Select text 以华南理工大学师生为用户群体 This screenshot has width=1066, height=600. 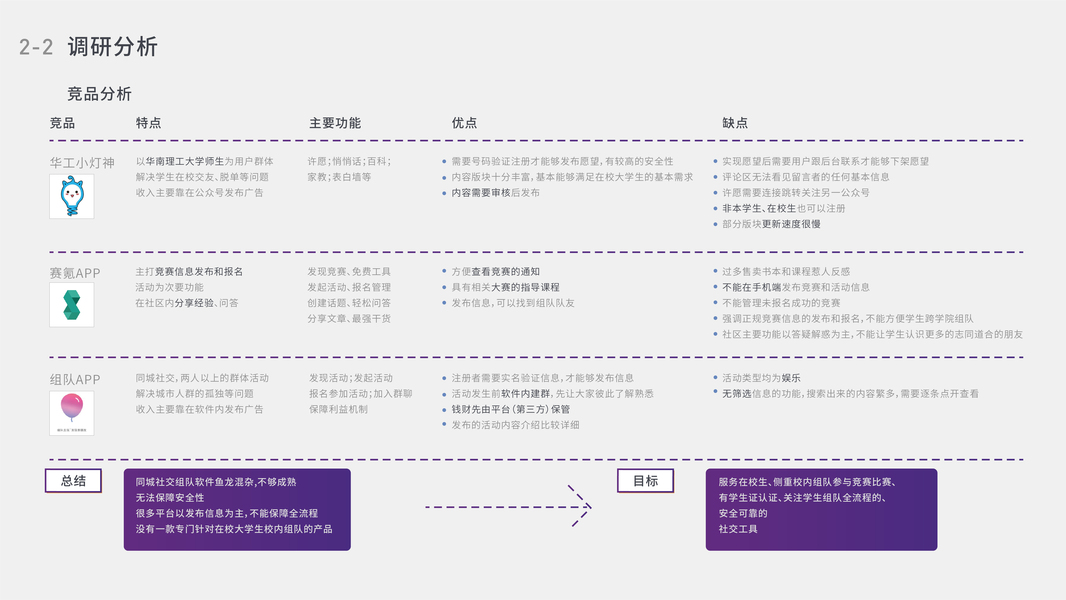click(205, 162)
